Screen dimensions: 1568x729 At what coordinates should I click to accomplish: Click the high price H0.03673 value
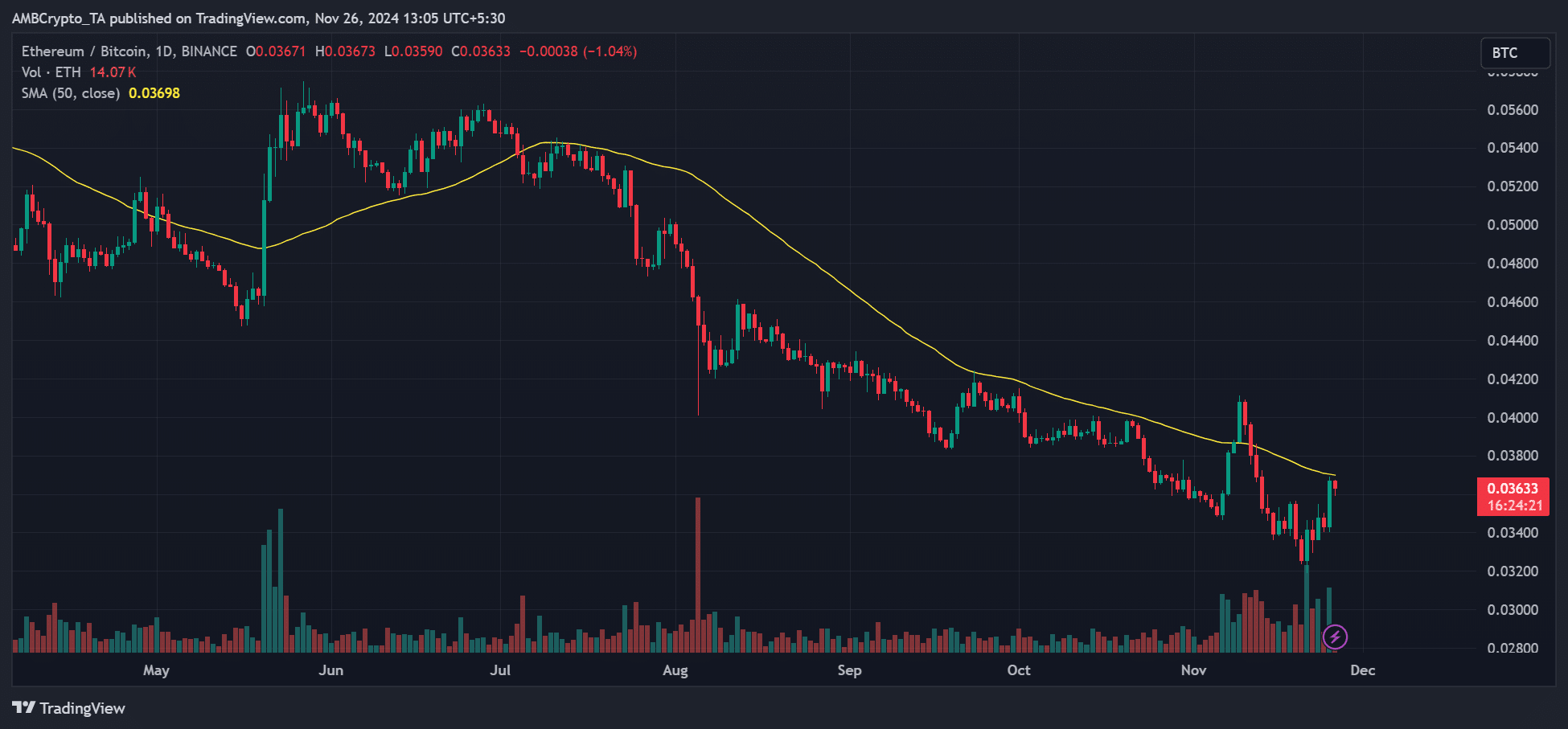pos(345,51)
